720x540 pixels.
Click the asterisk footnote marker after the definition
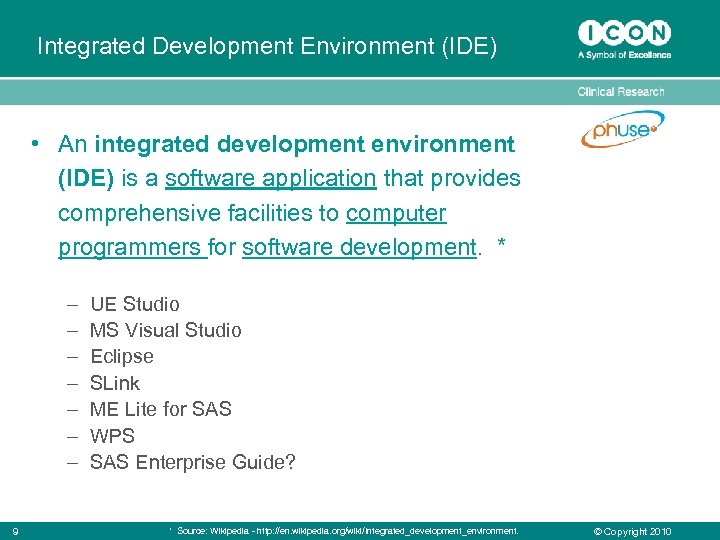(x=501, y=243)
